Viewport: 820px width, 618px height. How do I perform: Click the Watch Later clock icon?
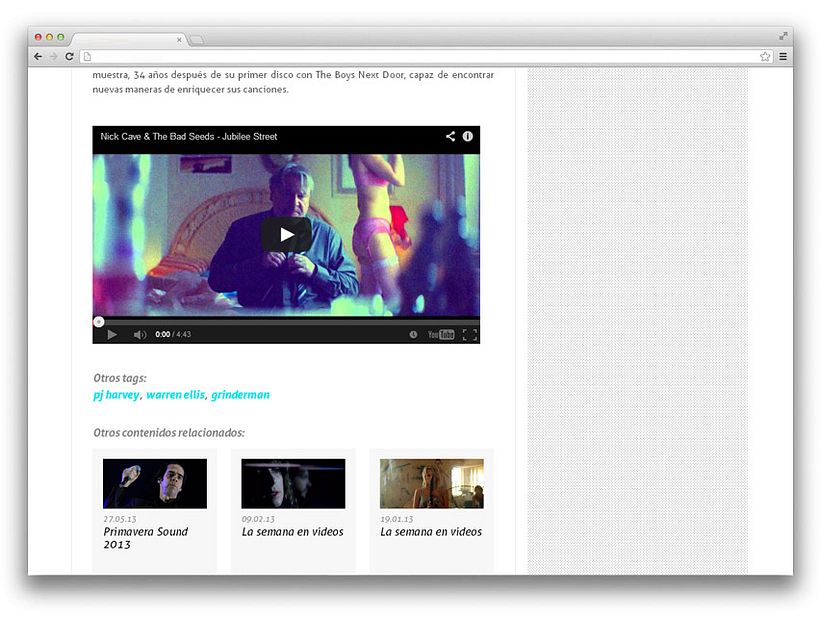coord(413,335)
